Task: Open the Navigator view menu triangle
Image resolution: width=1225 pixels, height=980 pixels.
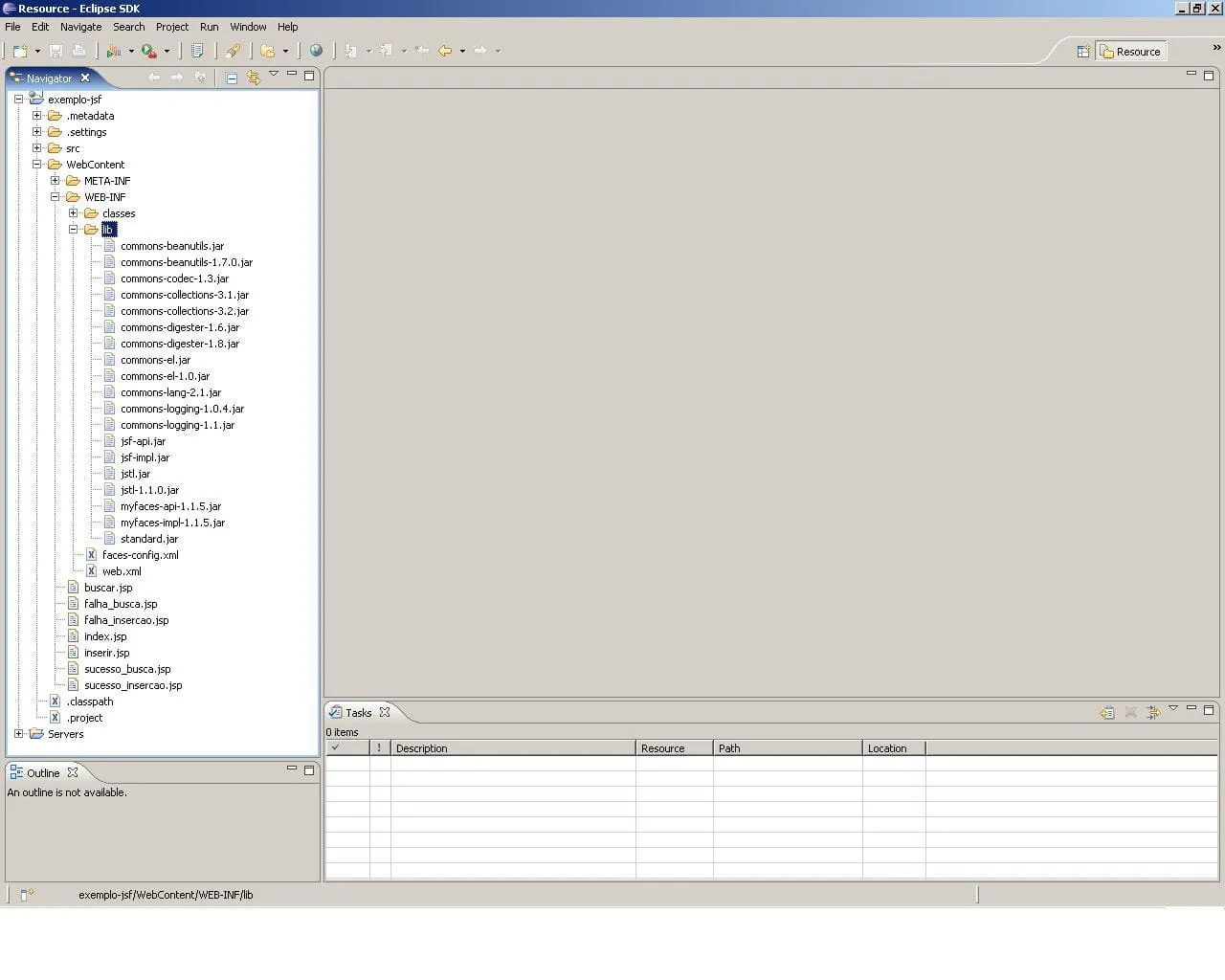Action: [274, 75]
